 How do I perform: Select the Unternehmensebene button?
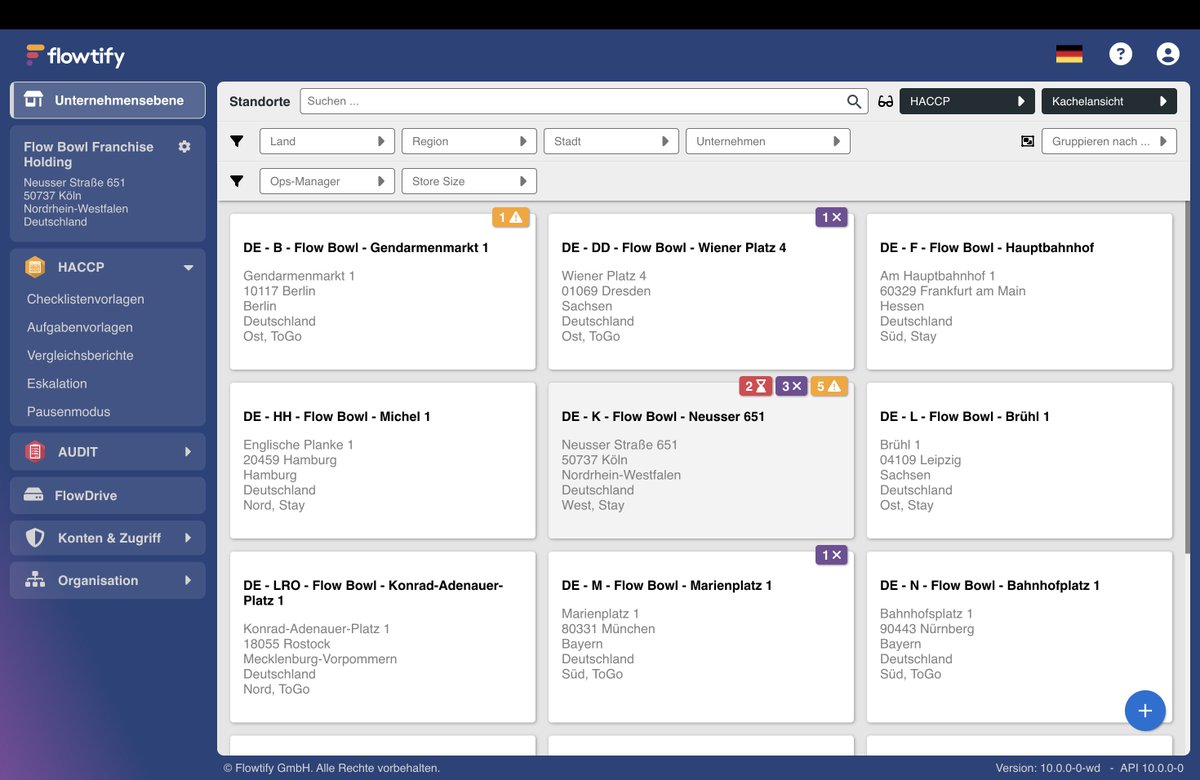108,100
